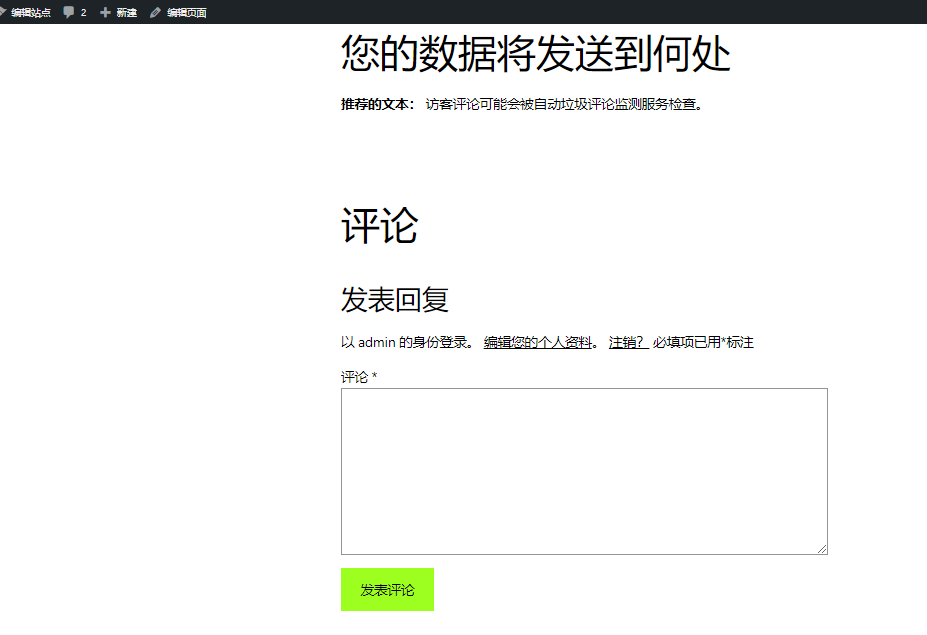Focus the 评论 comment text area

pyautogui.click(x=584, y=471)
